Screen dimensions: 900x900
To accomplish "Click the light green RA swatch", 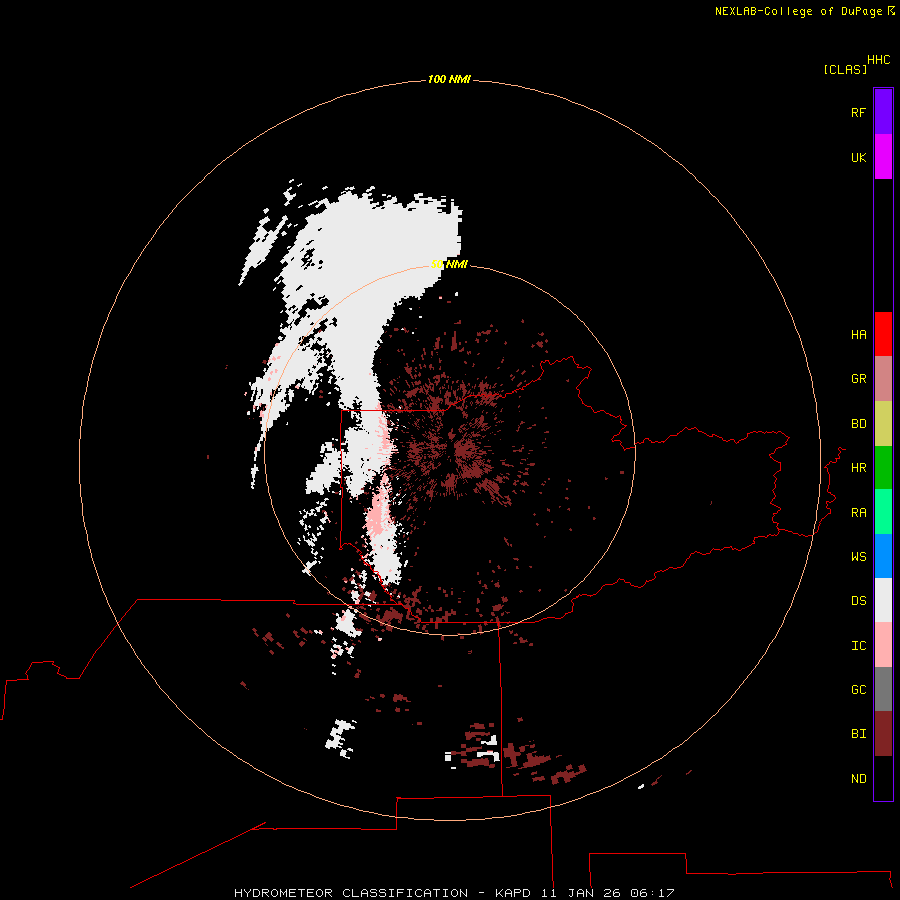I will pos(883,512).
